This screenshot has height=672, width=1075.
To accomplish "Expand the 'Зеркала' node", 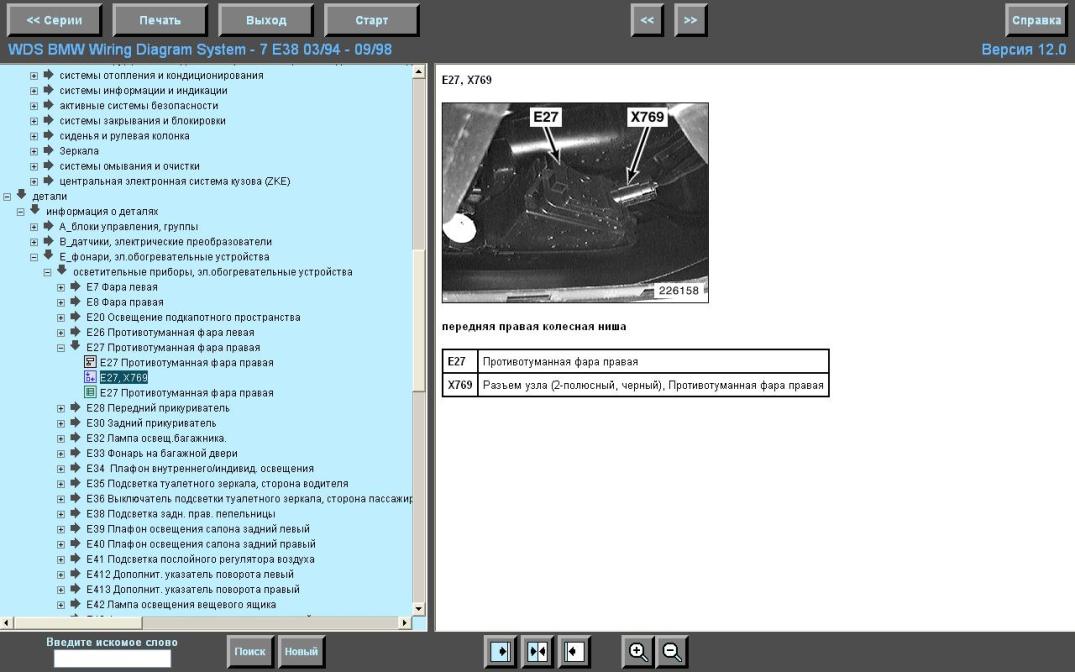I will 34,151.
